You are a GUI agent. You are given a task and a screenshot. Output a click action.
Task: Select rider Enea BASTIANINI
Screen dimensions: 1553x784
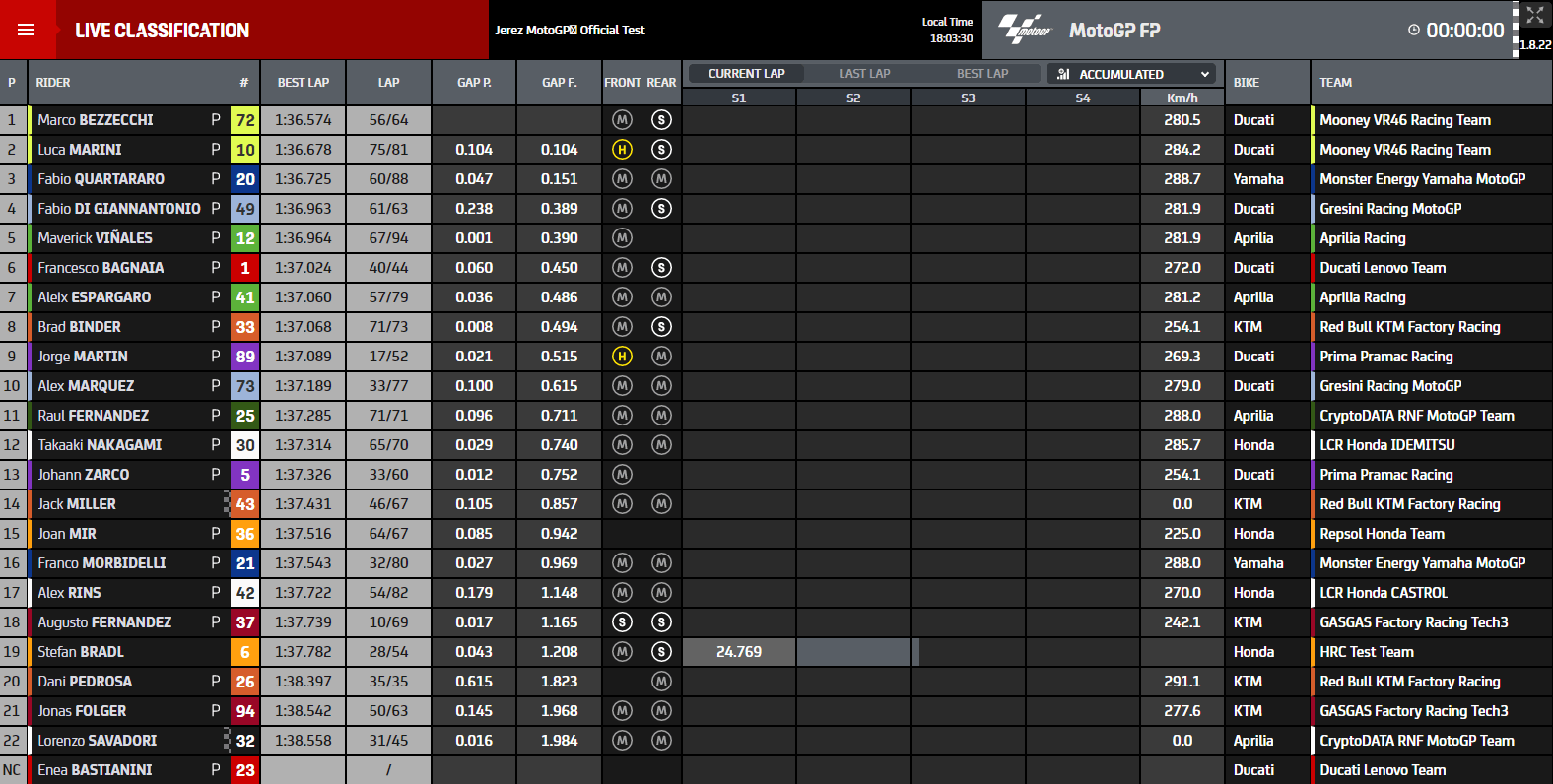click(95, 770)
